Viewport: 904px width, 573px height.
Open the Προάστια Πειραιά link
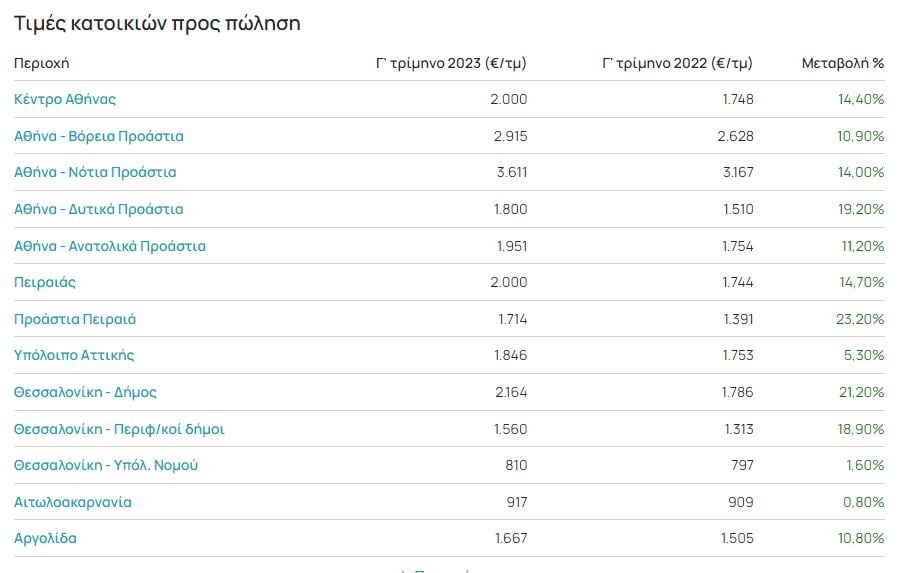tap(75, 319)
